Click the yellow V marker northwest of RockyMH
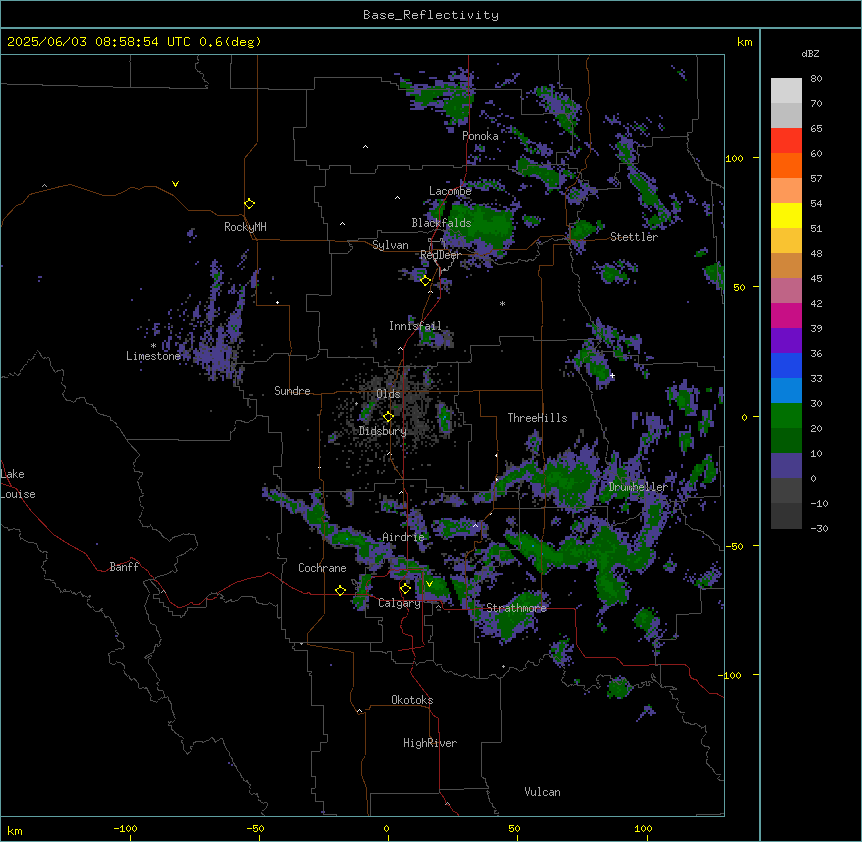862x842 pixels. [x=175, y=184]
